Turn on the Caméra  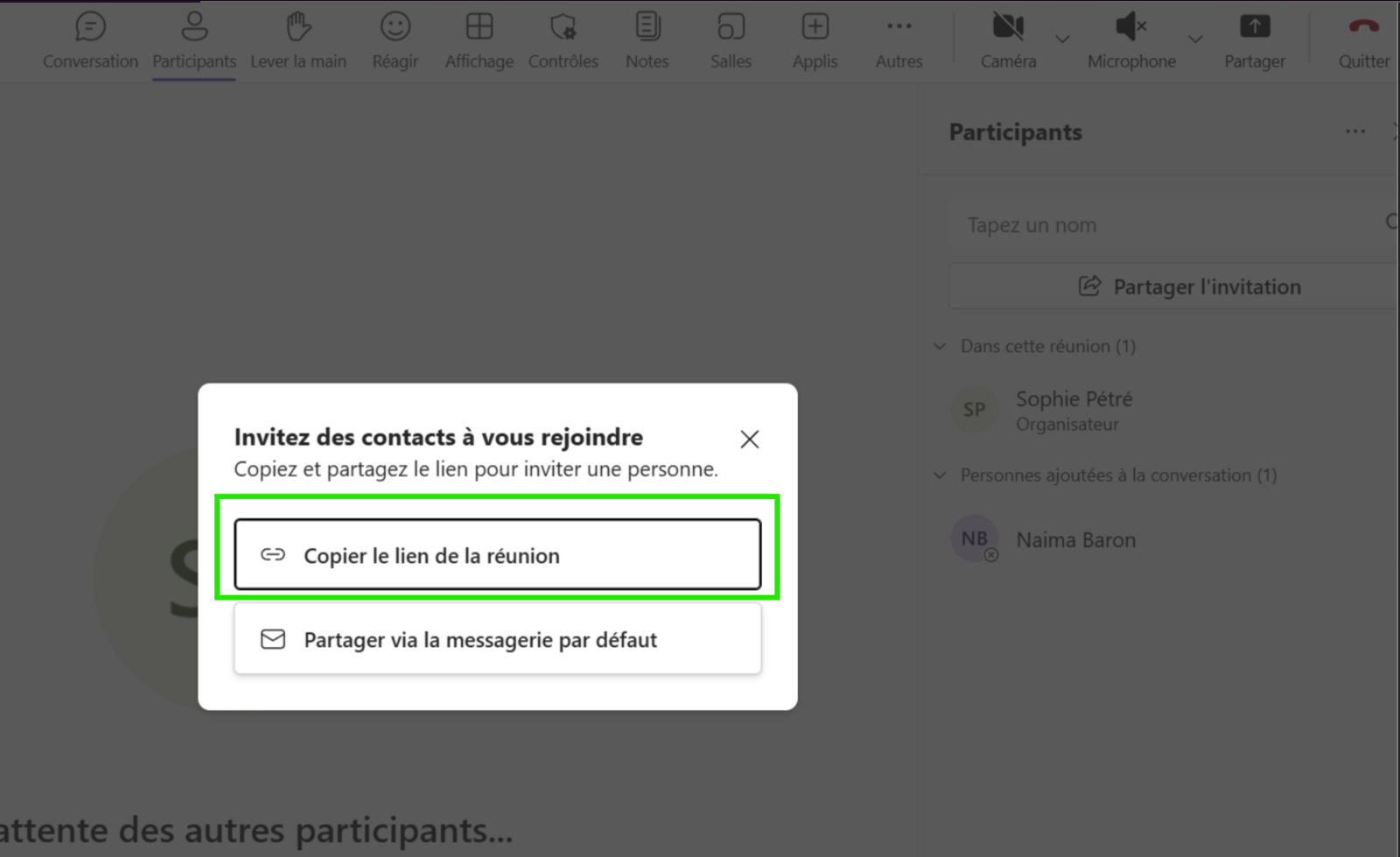click(1008, 41)
